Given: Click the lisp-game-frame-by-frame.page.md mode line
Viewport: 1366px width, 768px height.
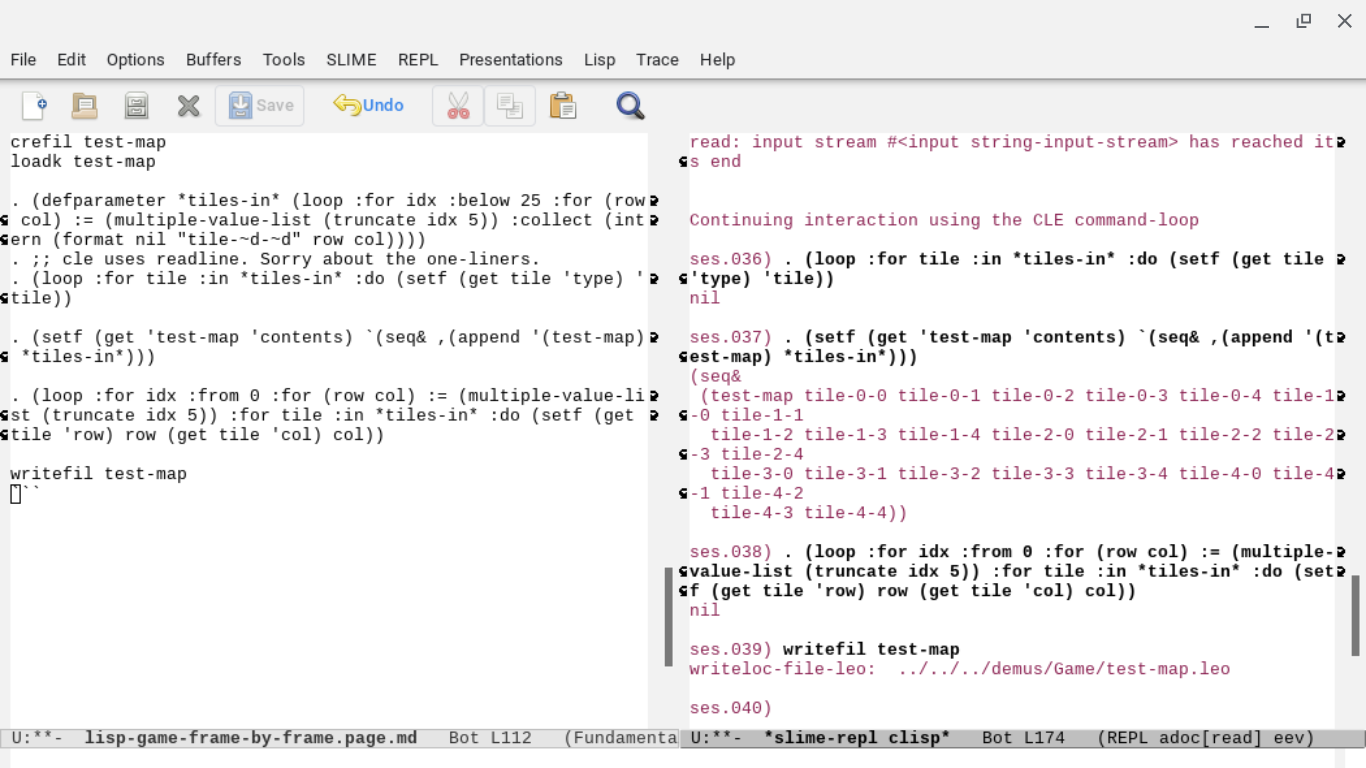Looking at the screenshot, I should coord(250,738).
